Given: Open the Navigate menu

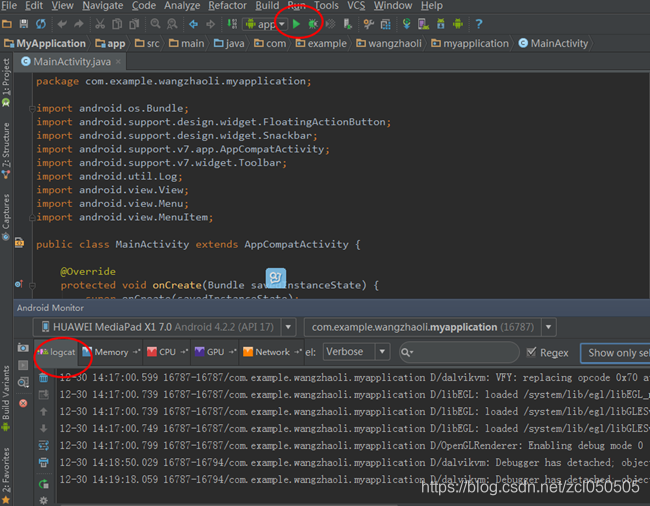Looking at the screenshot, I should [102, 5].
